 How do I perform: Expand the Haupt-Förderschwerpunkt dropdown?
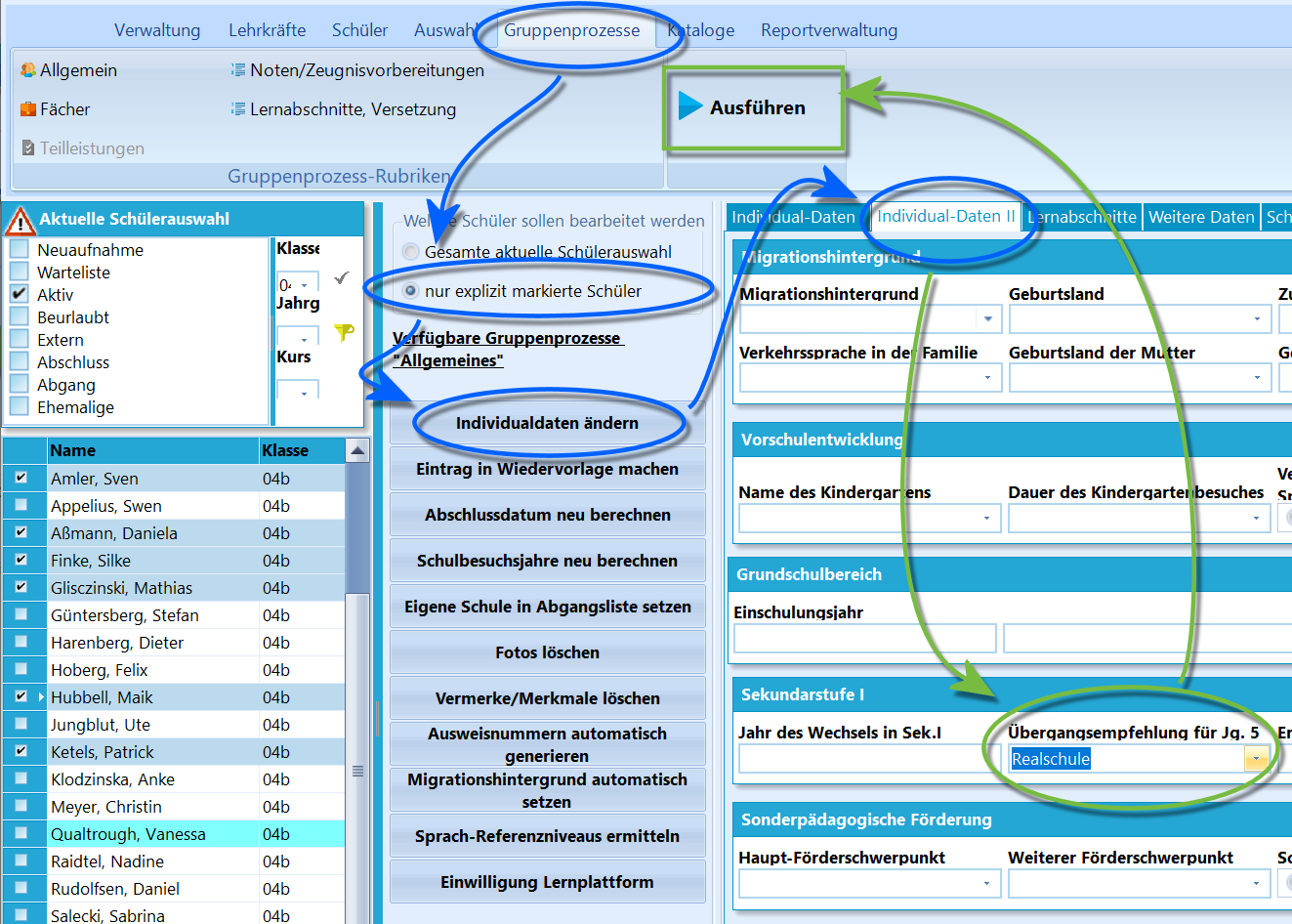[987, 883]
